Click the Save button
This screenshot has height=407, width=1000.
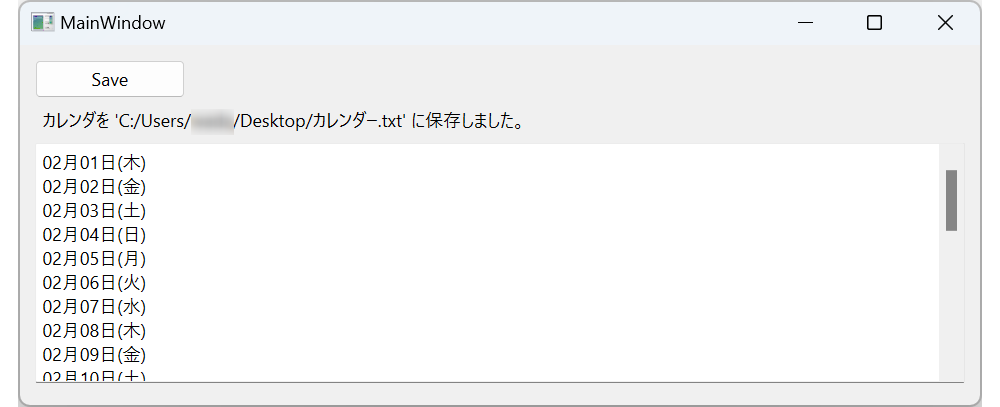click(x=110, y=79)
